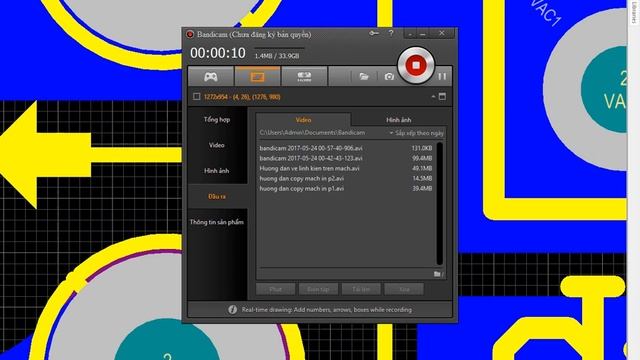This screenshot has width=640, height=360.
Task: Open the Hình ảnh section in sidebar
Action: click(x=217, y=171)
